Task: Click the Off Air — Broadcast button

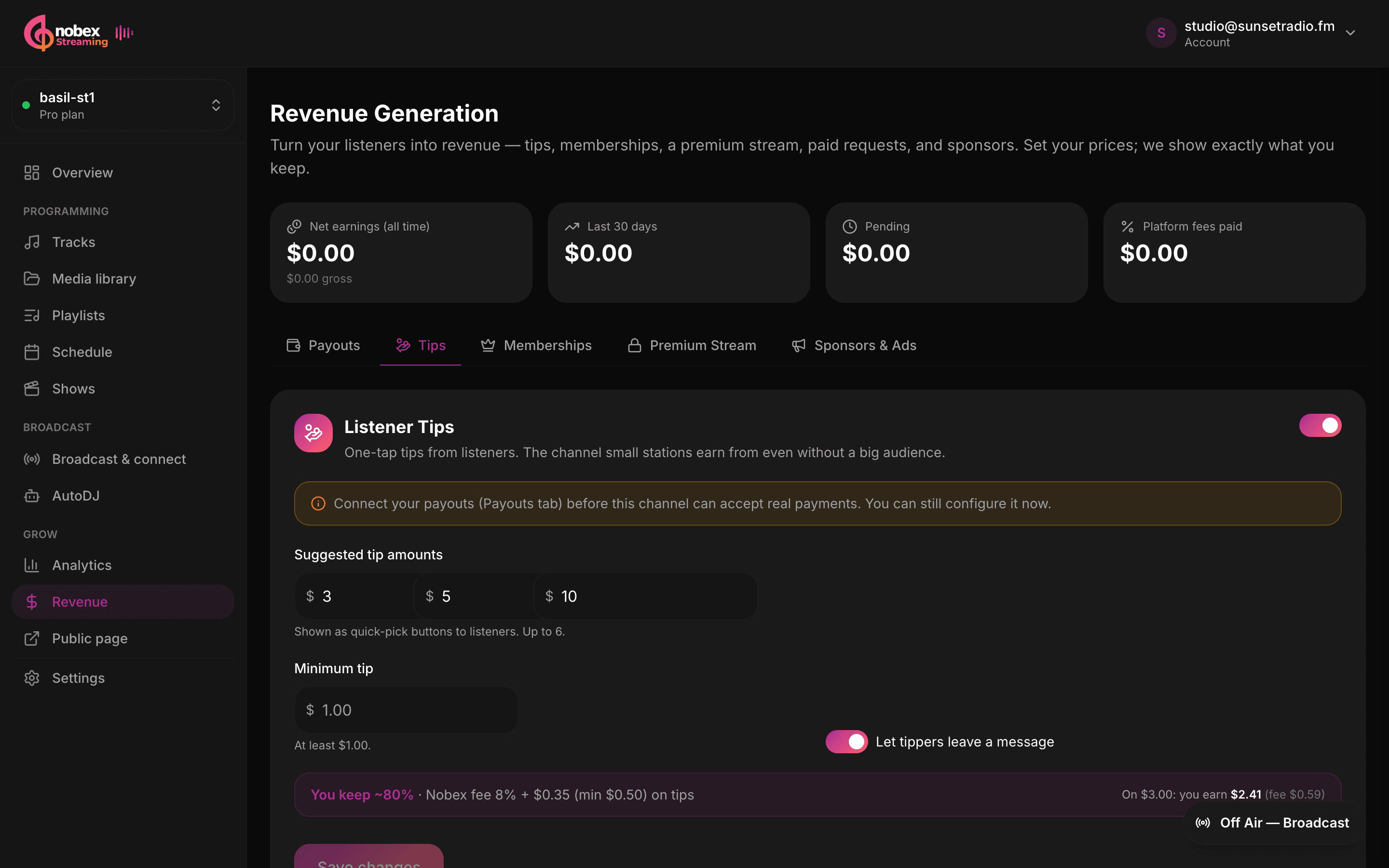Action: (x=1272, y=823)
